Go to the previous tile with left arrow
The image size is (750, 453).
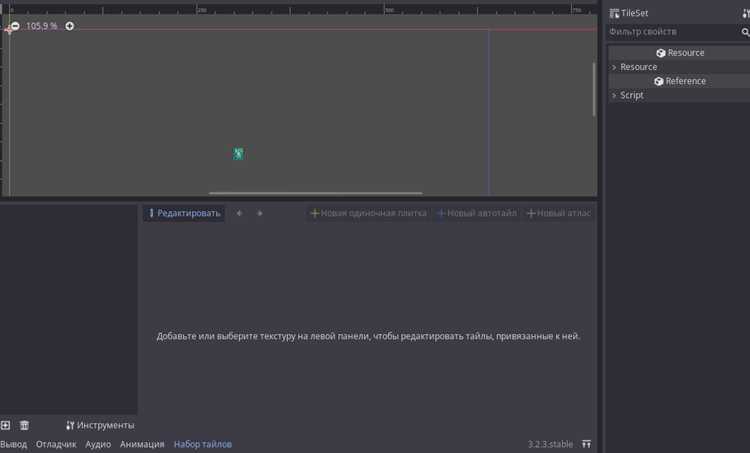(239, 213)
